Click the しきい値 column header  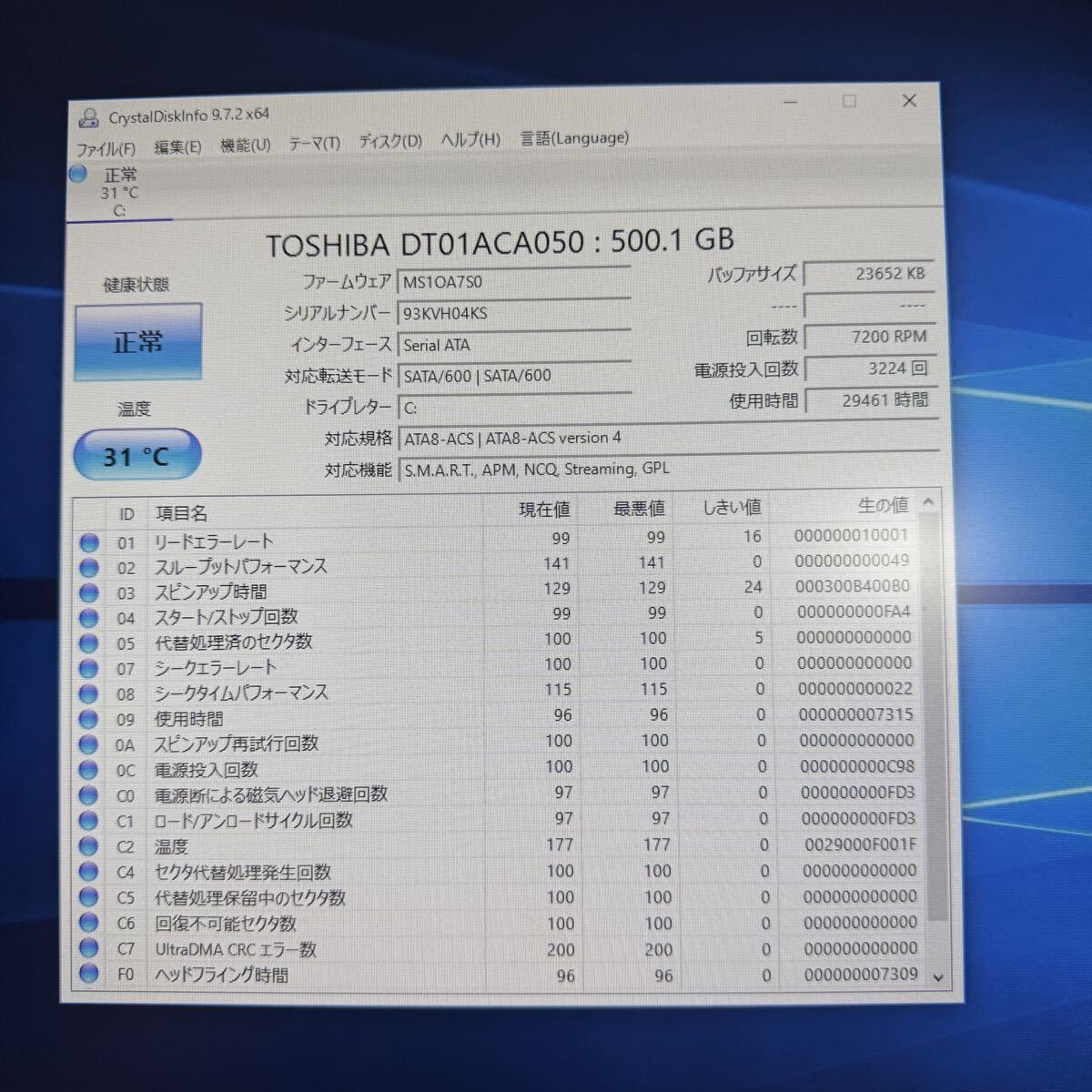coord(733,507)
